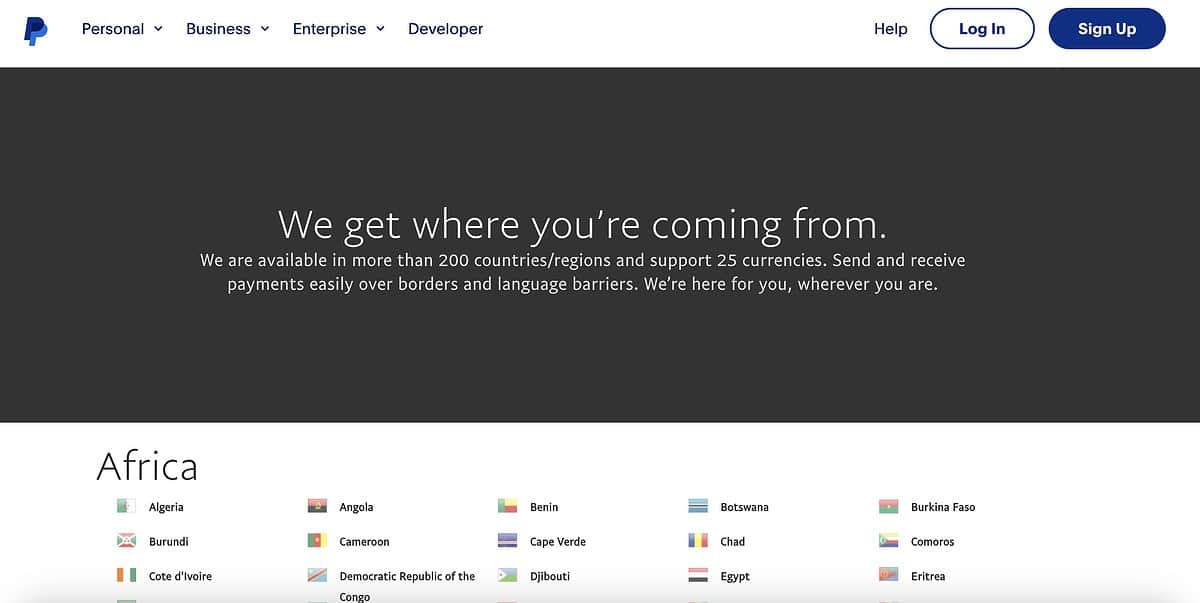This screenshot has height=603, width=1200.
Task: Pick the Chad country link
Action: pyautogui.click(x=732, y=541)
